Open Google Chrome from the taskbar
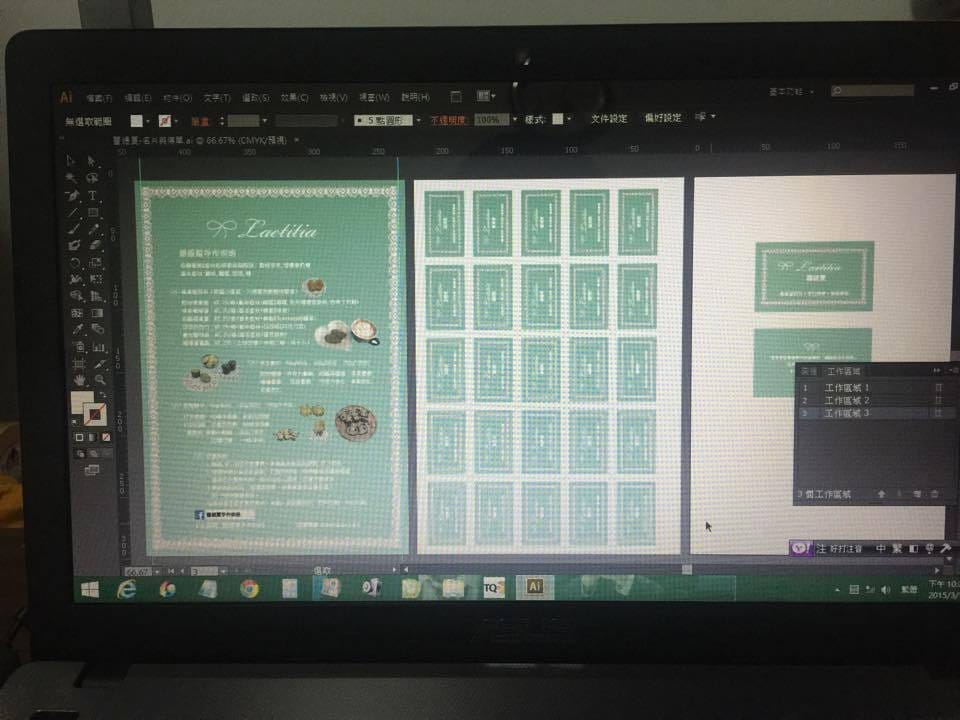This screenshot has height=720, width=960. click(x=248, y=588)
